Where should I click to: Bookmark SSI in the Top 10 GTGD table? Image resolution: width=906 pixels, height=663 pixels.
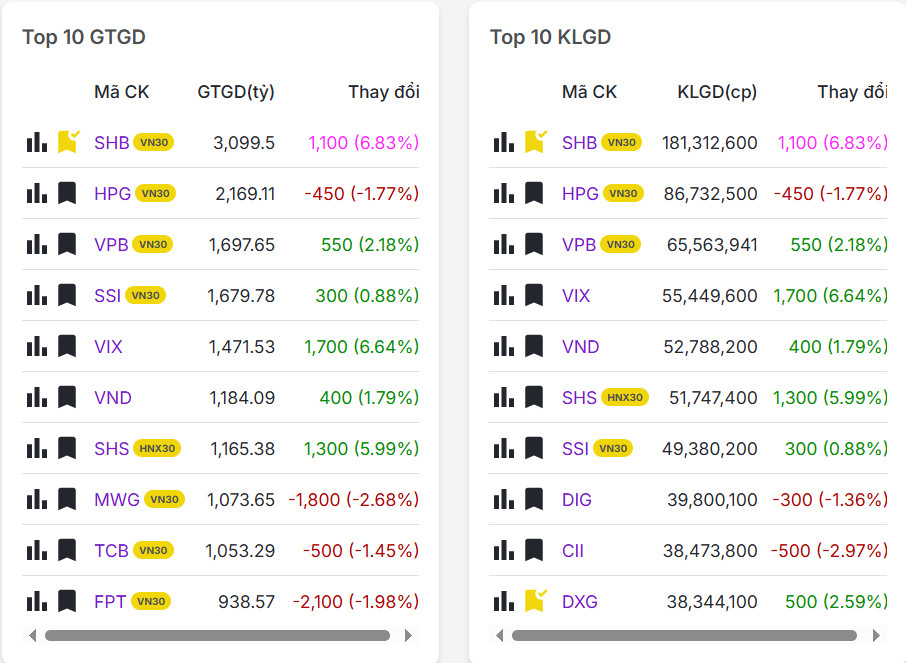[67, 295]
